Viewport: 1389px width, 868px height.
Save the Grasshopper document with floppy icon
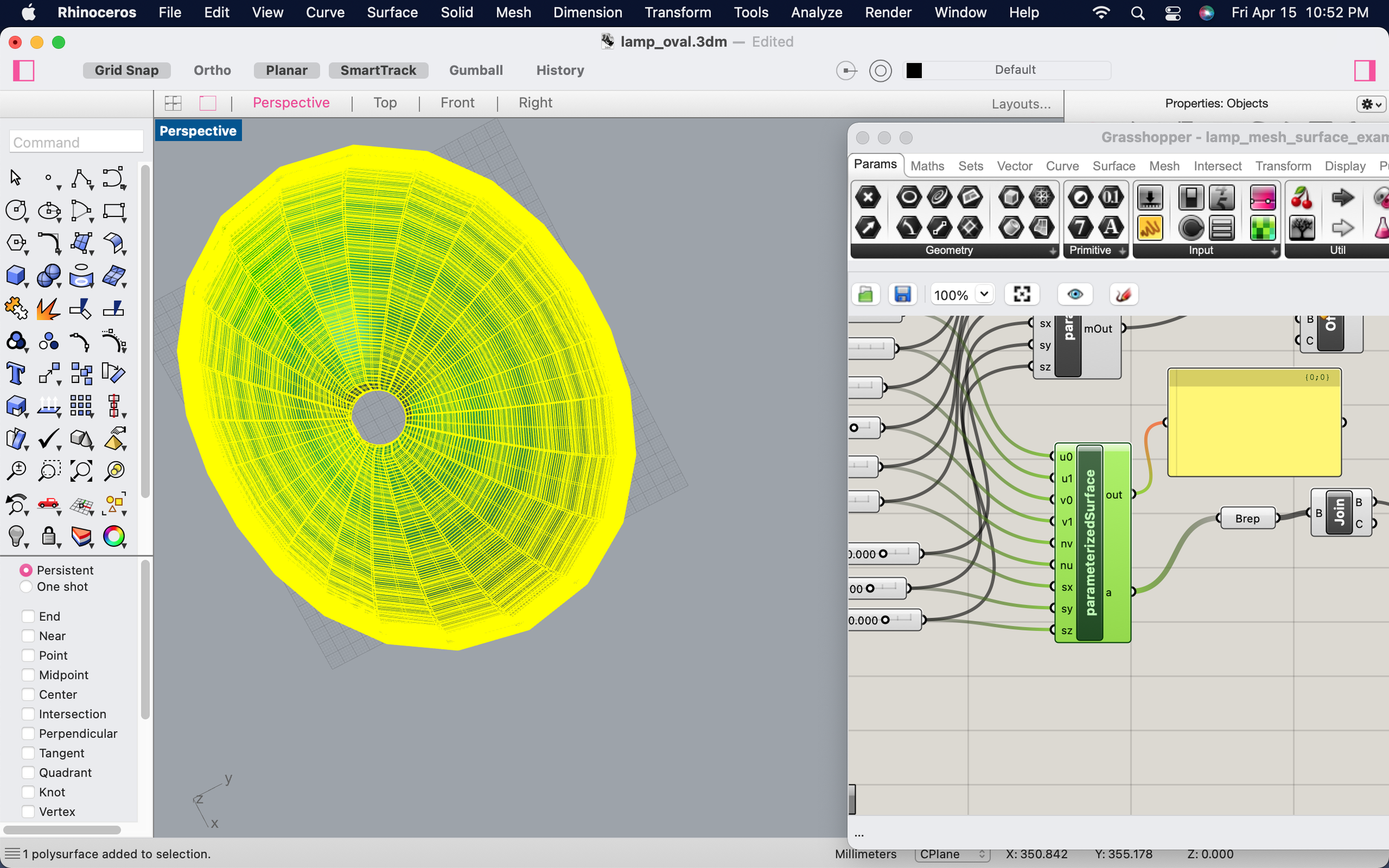(903, 295)
